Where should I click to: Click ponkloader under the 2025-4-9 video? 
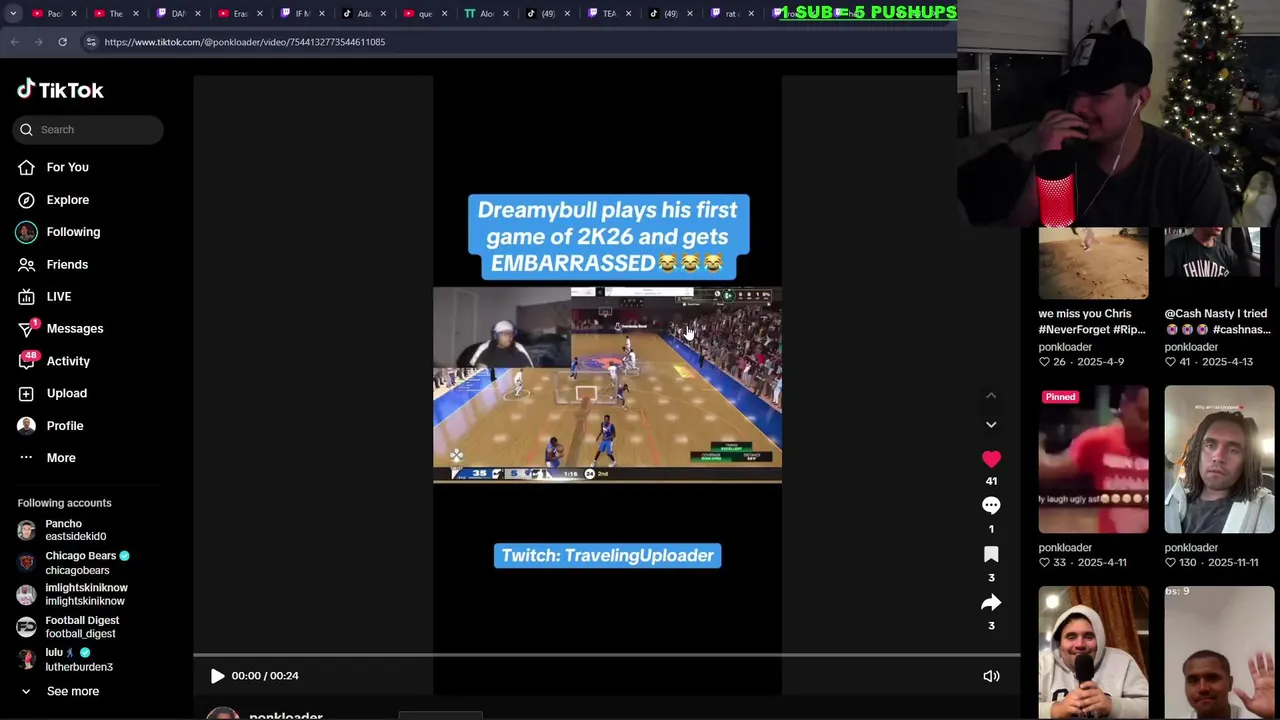point(1065,347)
